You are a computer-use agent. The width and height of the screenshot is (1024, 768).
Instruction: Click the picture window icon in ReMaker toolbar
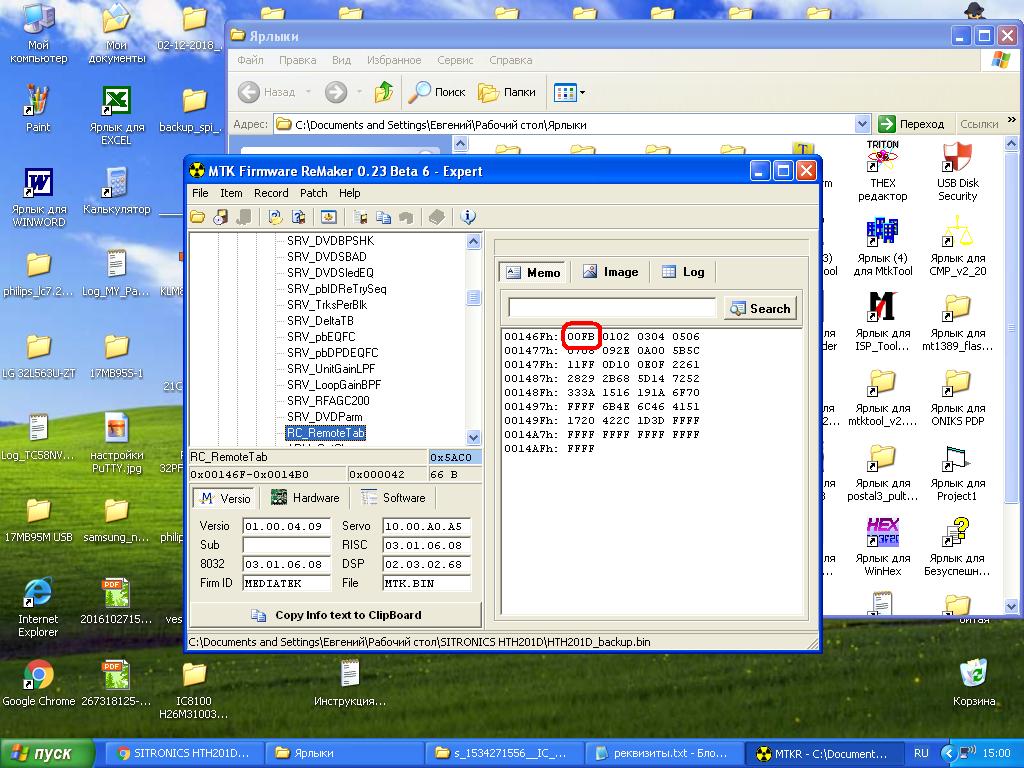coord(328,217)
